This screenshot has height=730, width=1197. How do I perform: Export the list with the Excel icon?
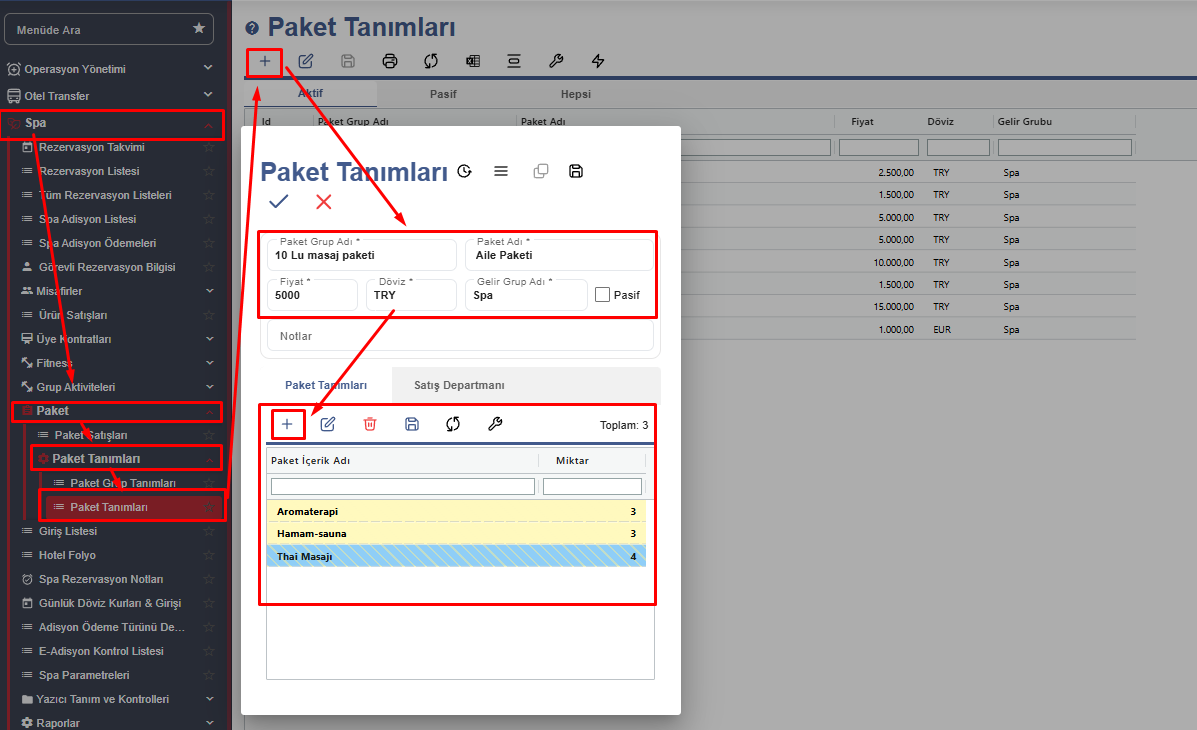(x=473, y=61)
